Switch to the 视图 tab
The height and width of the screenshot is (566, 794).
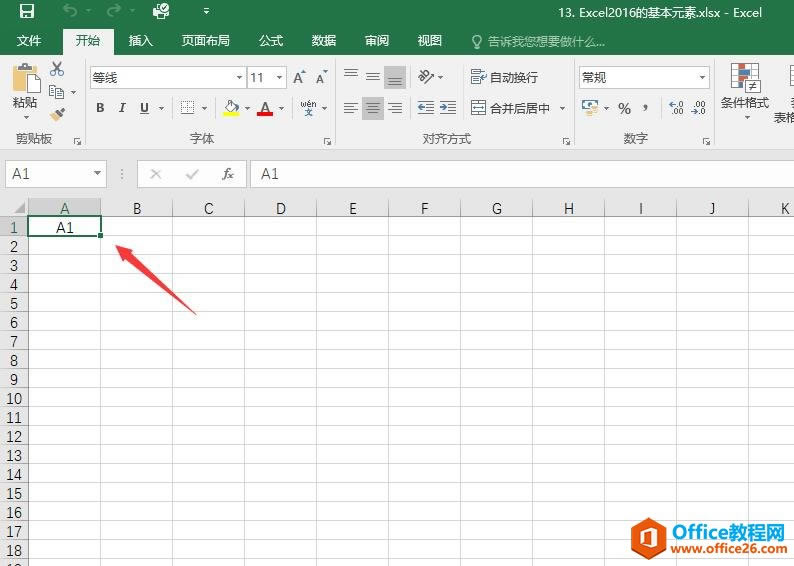click(x=429, y=41)
